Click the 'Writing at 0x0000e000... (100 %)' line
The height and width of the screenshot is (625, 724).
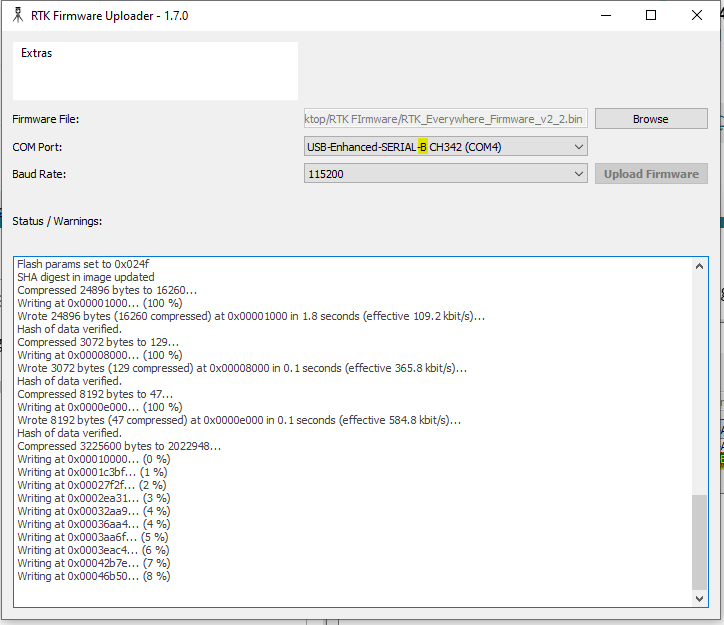100,407
